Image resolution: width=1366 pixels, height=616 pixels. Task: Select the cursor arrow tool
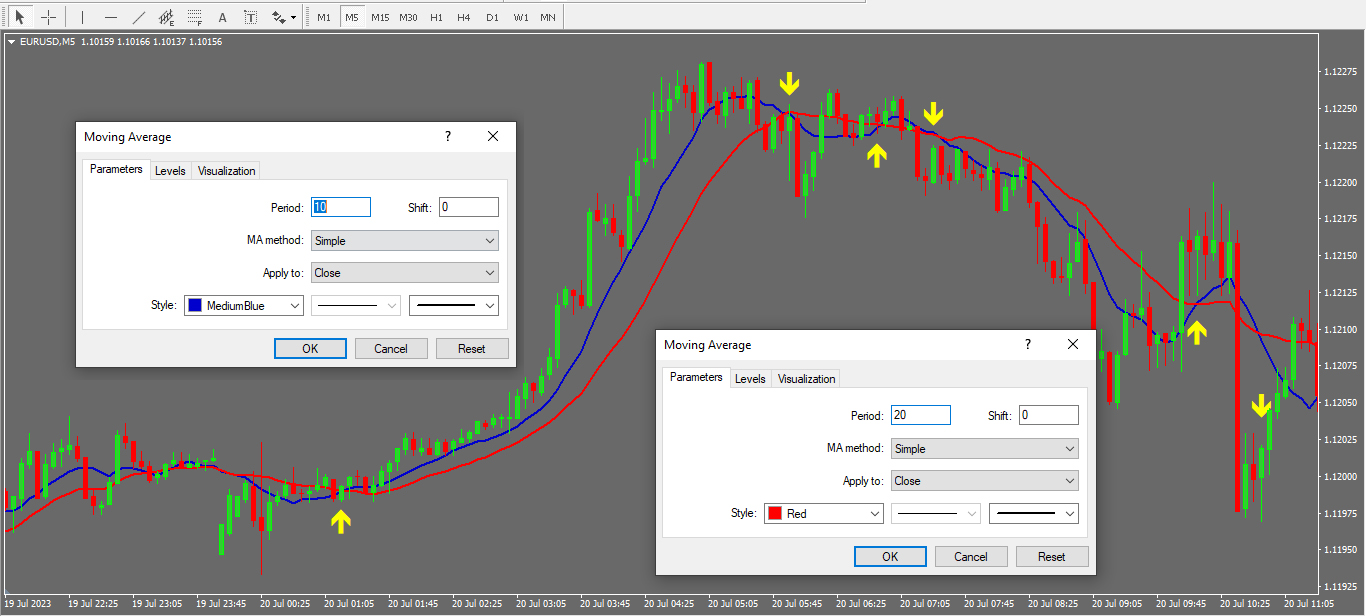tap(19, 17)
